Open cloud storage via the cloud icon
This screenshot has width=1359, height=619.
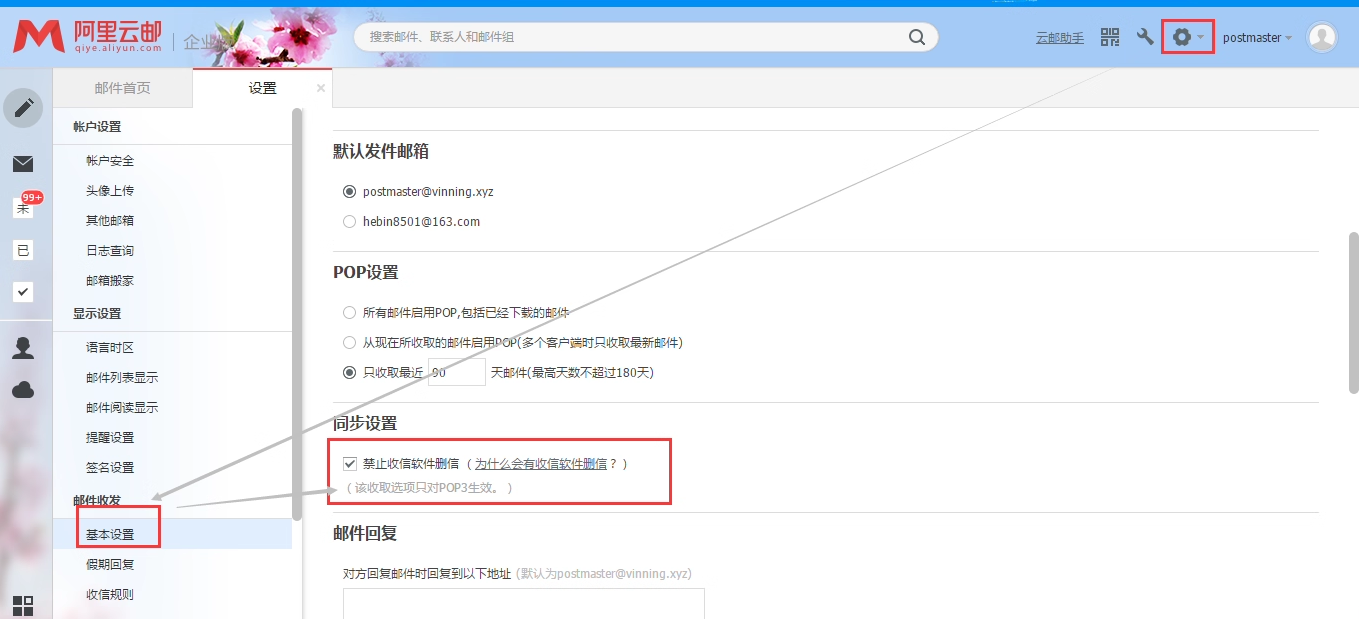(x=24, y=390)
